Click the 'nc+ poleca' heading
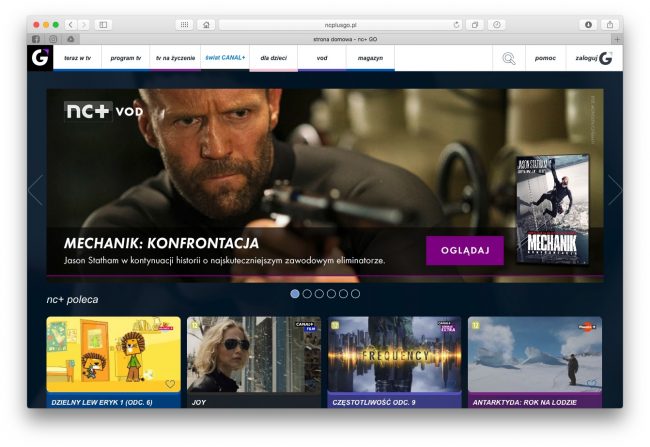The image size is (650, 447). pyautogui.click(x=73, y=299)
